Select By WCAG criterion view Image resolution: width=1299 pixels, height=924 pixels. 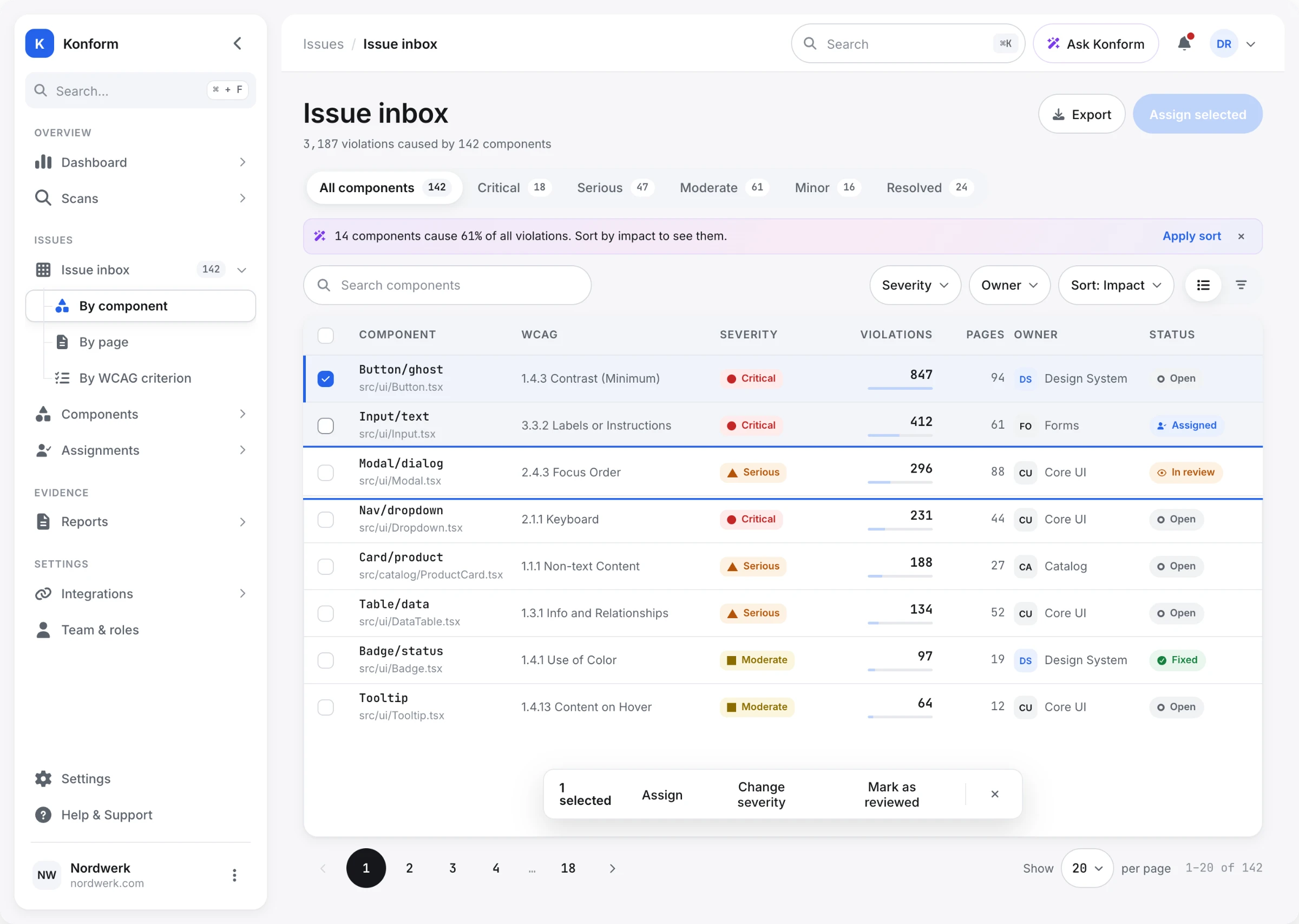click(x=149, y=378)
